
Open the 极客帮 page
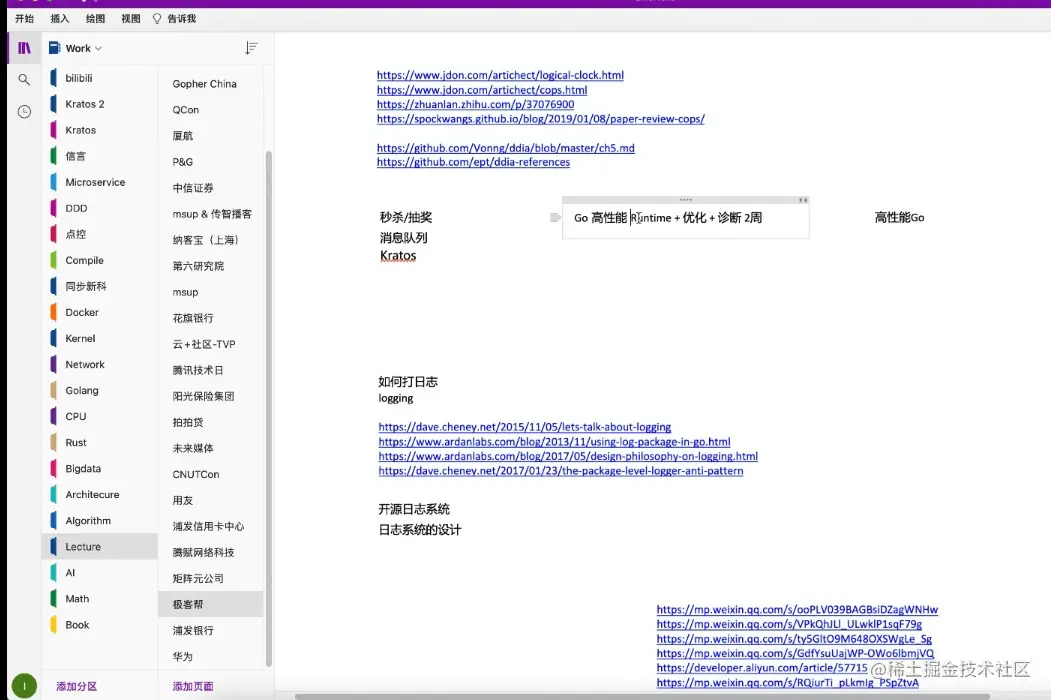click(211, 605)
